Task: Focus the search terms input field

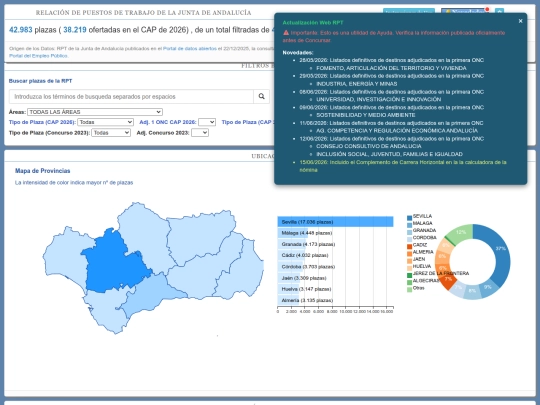Action: pos(131,96)
